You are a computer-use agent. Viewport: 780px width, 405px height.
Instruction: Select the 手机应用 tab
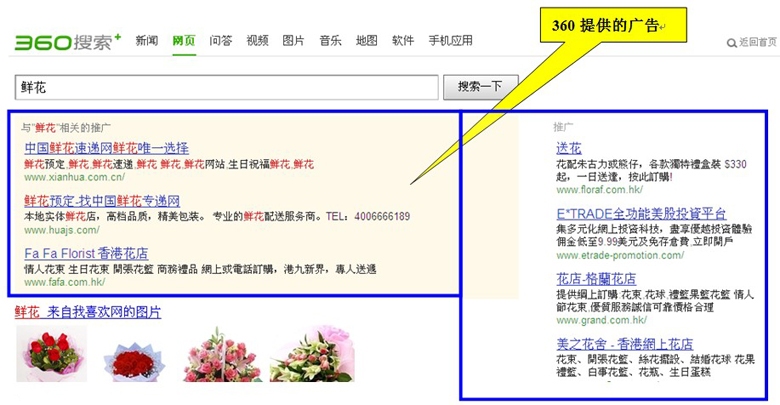(x=451, y=41)
